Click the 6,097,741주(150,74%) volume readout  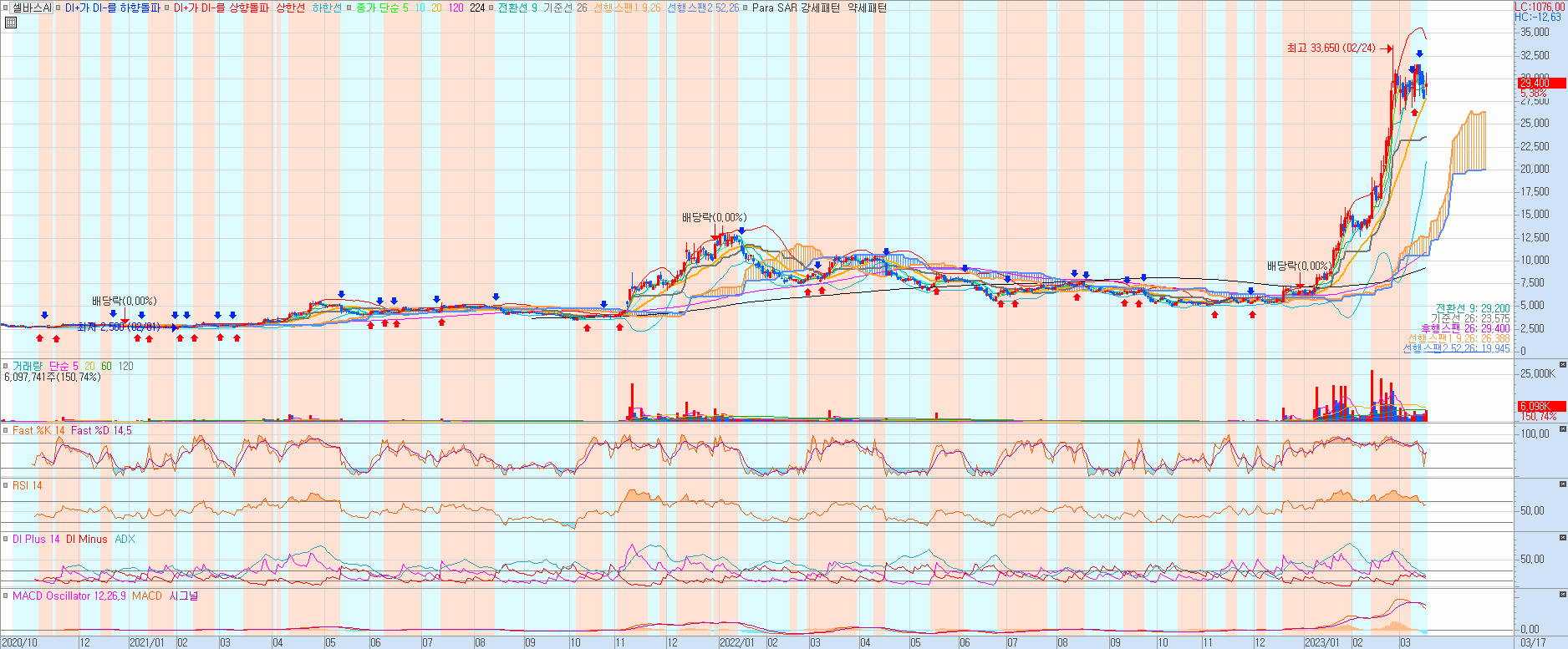pos(52,377)
